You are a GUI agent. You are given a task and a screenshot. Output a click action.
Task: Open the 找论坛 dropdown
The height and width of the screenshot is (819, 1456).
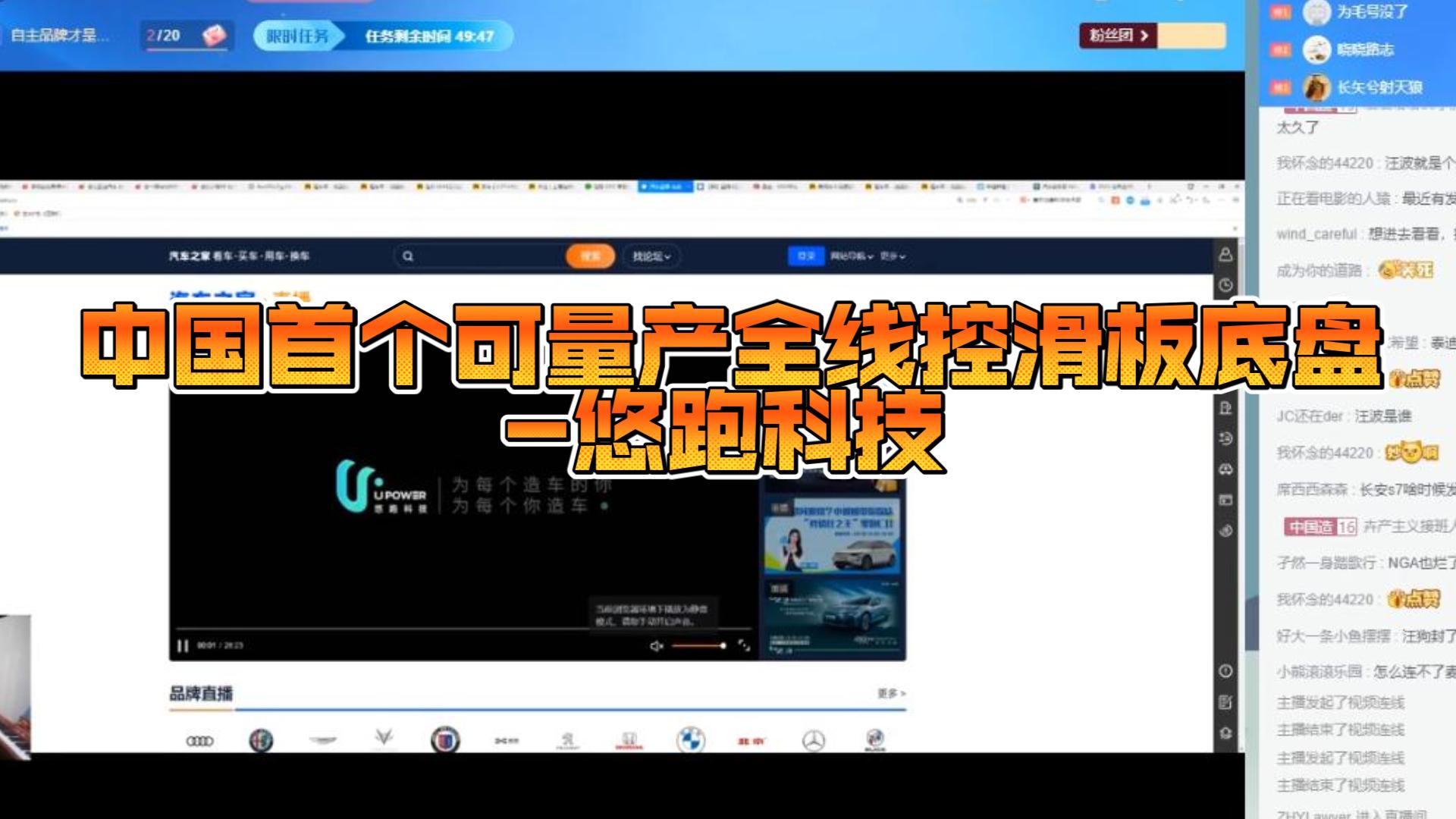651,257
